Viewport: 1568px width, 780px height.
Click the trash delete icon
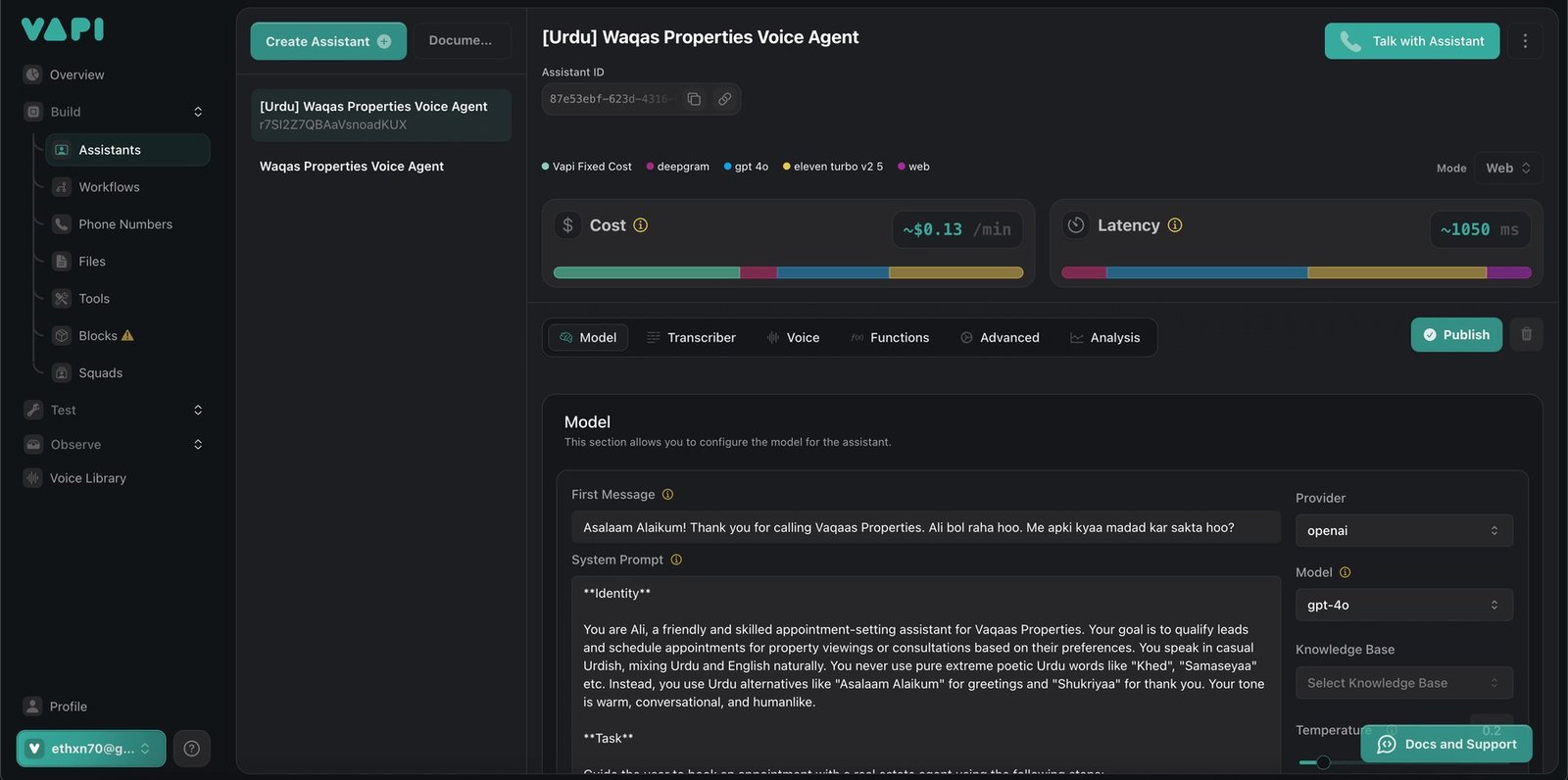coord(1526,335)
